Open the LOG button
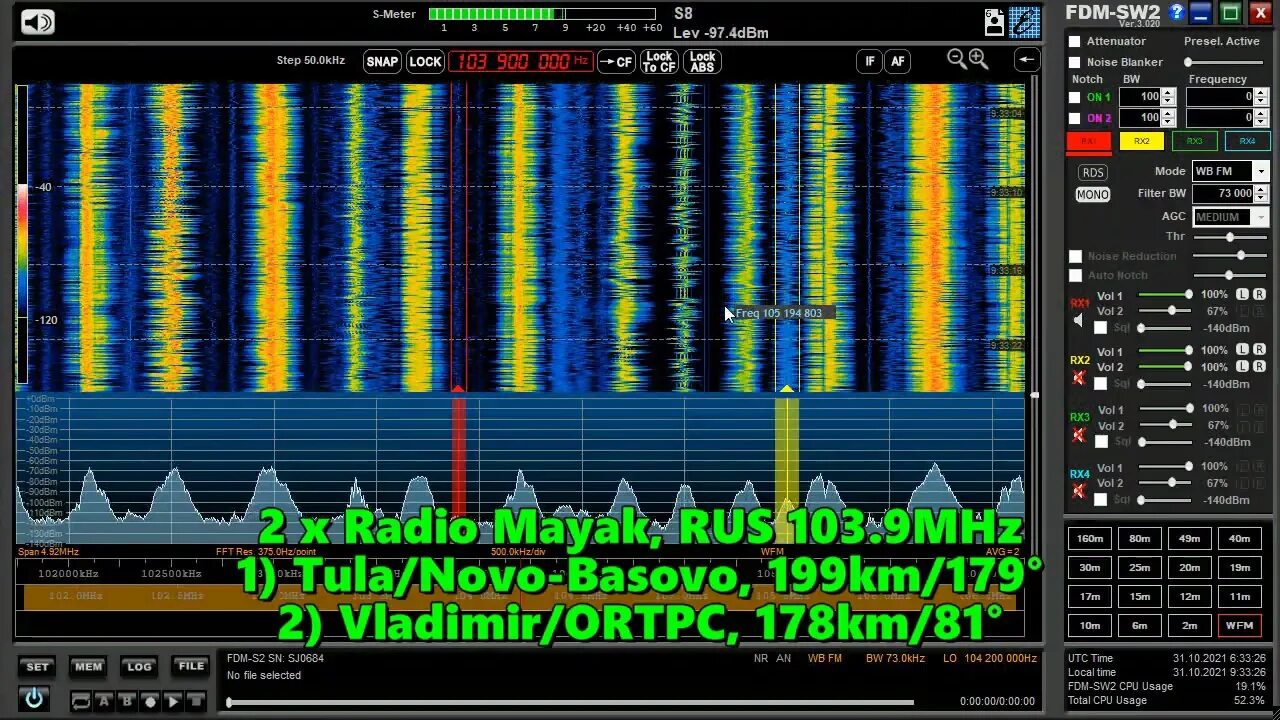This screenshot has height=720, width=1280. point(139,667)
